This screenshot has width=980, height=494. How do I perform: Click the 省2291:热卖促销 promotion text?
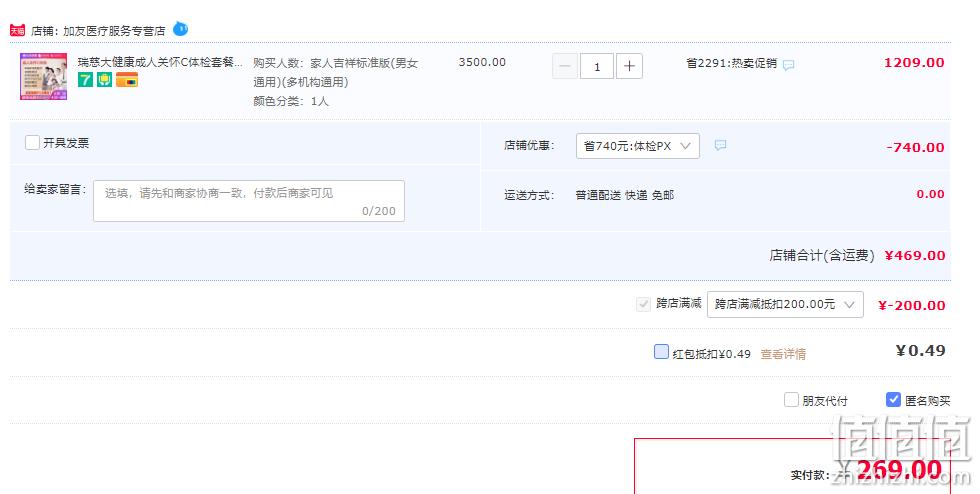731,63
